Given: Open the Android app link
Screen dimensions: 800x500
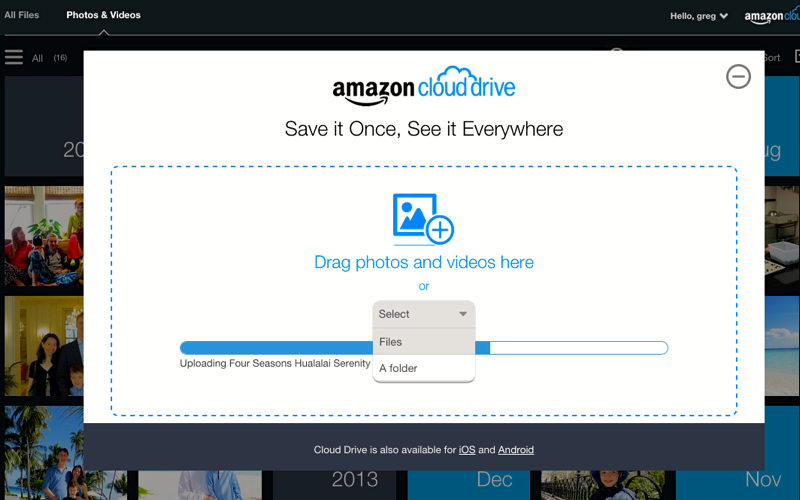Looking at the screenshot, I should tap(516, 449).
